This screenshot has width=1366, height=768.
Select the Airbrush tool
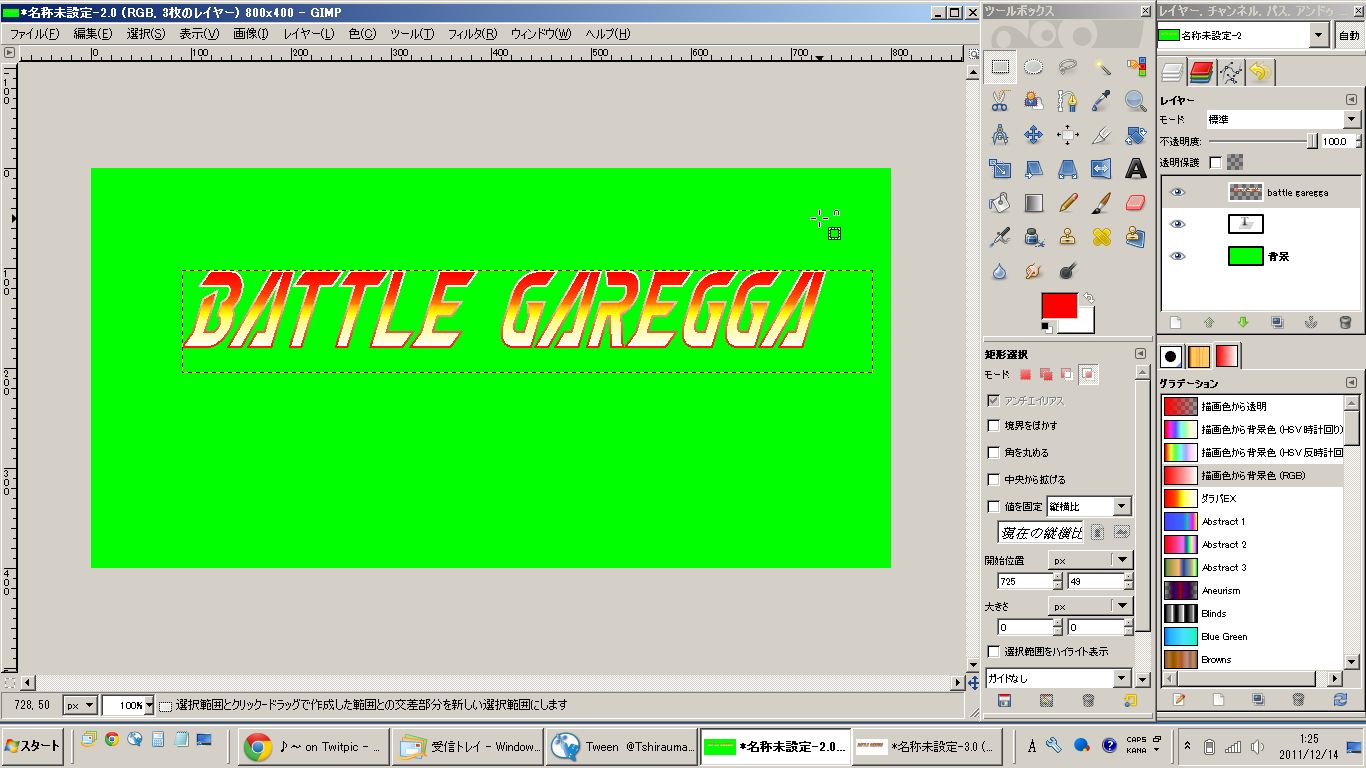click(x=1000, y=237)
